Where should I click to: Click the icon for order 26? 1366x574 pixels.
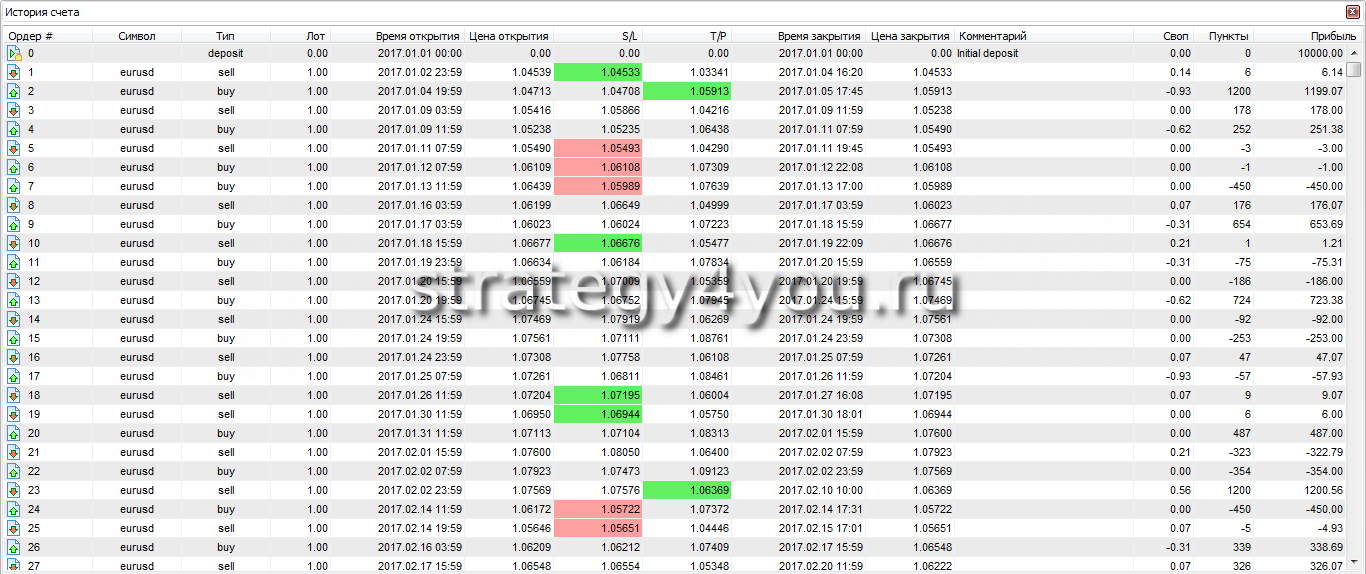coord(14,547)
